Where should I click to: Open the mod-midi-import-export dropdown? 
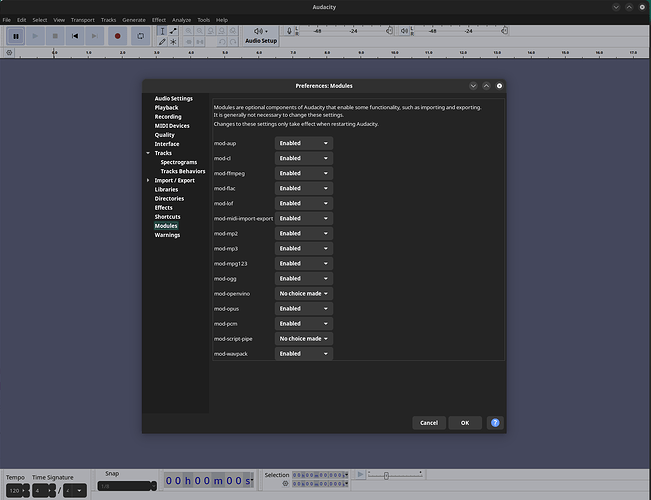tap(303, 218)
